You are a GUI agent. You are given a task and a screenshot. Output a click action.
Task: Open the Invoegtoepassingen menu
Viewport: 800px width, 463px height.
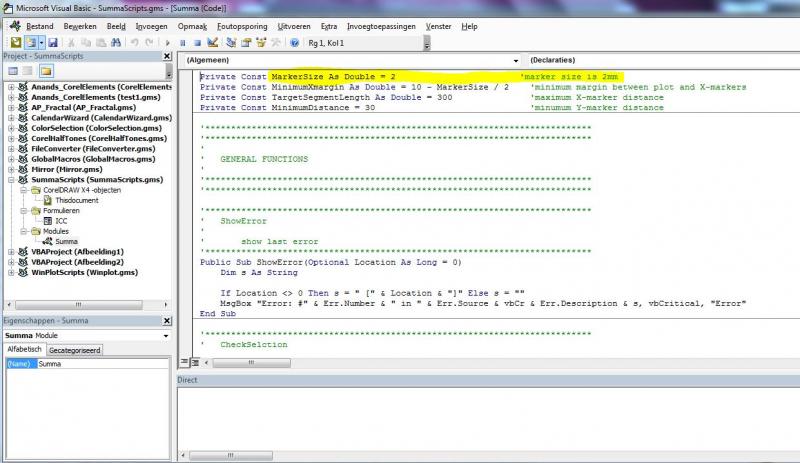click(381, 26)
